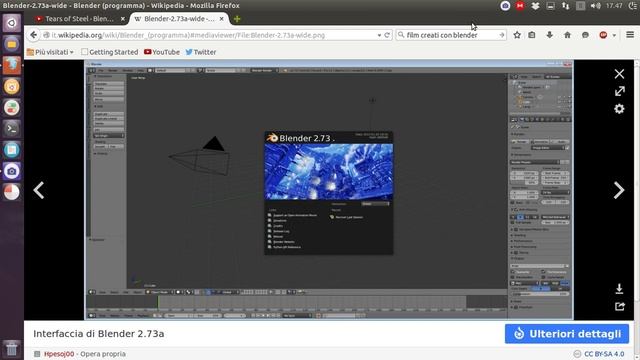Open Più visitati bookmarks folder

pyautogui.click(x=50, y=52)
